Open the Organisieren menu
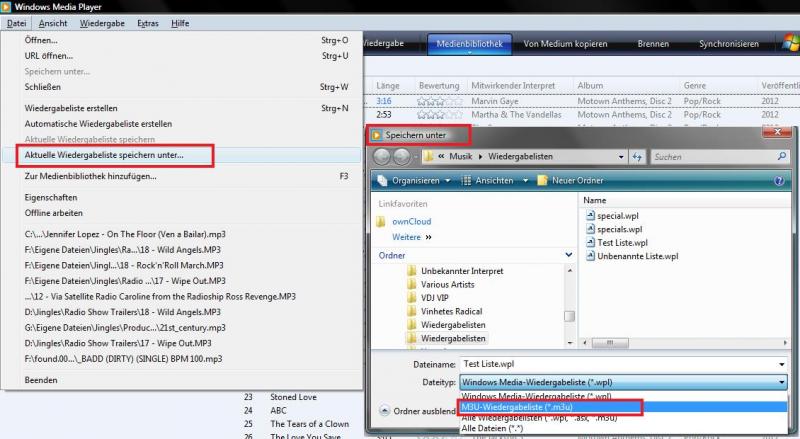Viewport: 800px width, 439px height. 414,180
